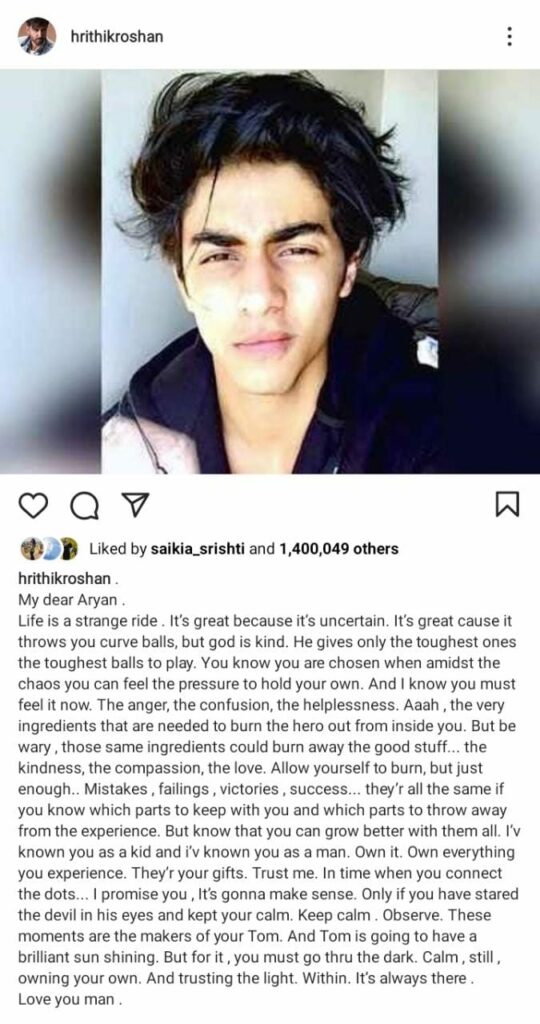Tap the blurred right photo margin

(489, 272)
